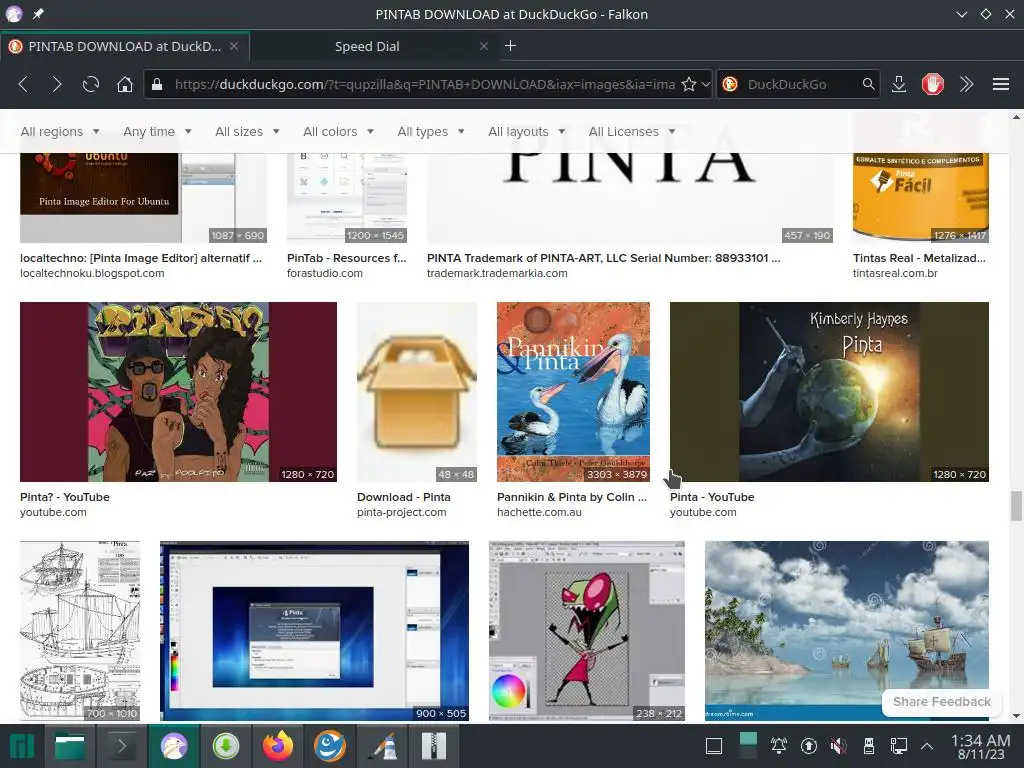Viewport: 1024px width, 768px height.
Task: Click youtube.com under Pinta - YouTube
Action: coord(703,513)
